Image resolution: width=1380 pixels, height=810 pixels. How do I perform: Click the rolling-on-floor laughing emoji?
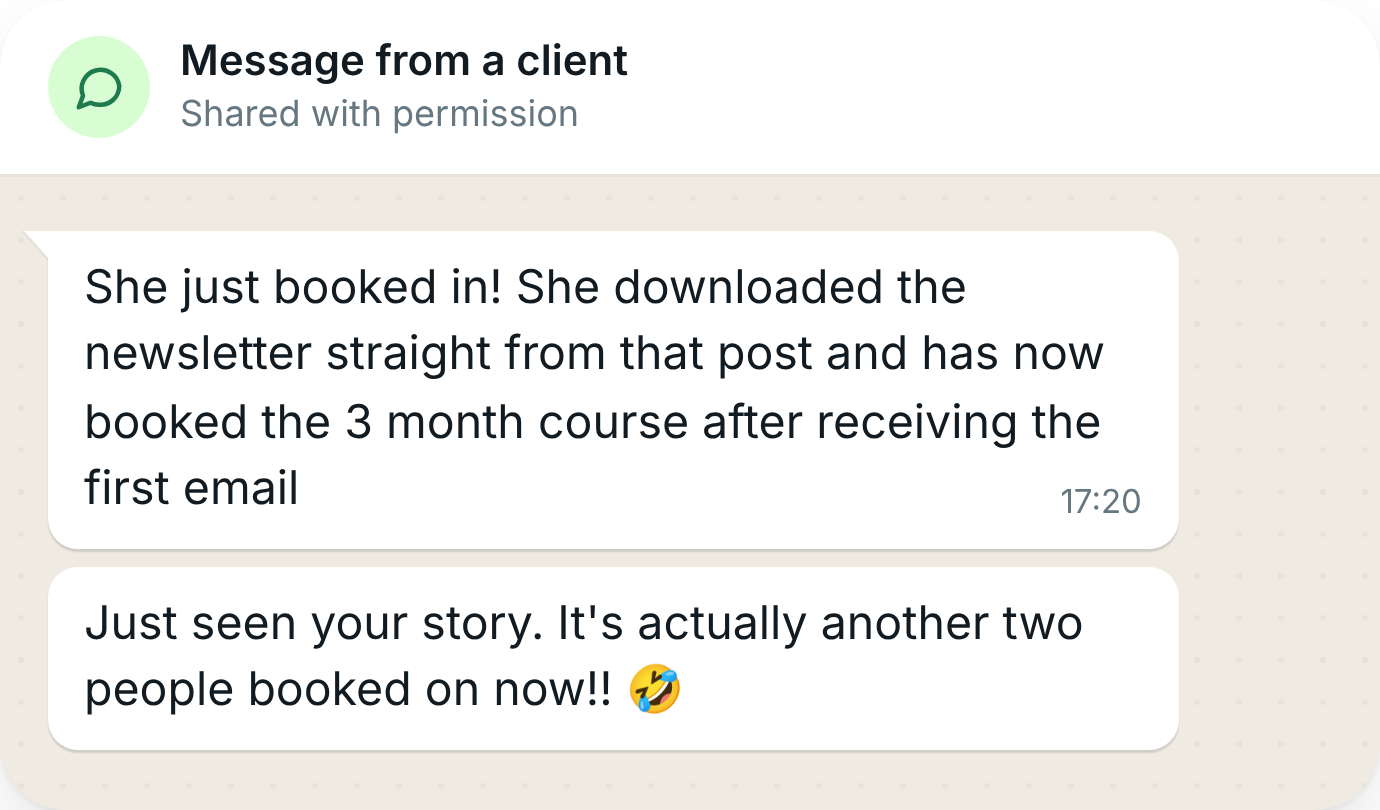click(655, 690)
